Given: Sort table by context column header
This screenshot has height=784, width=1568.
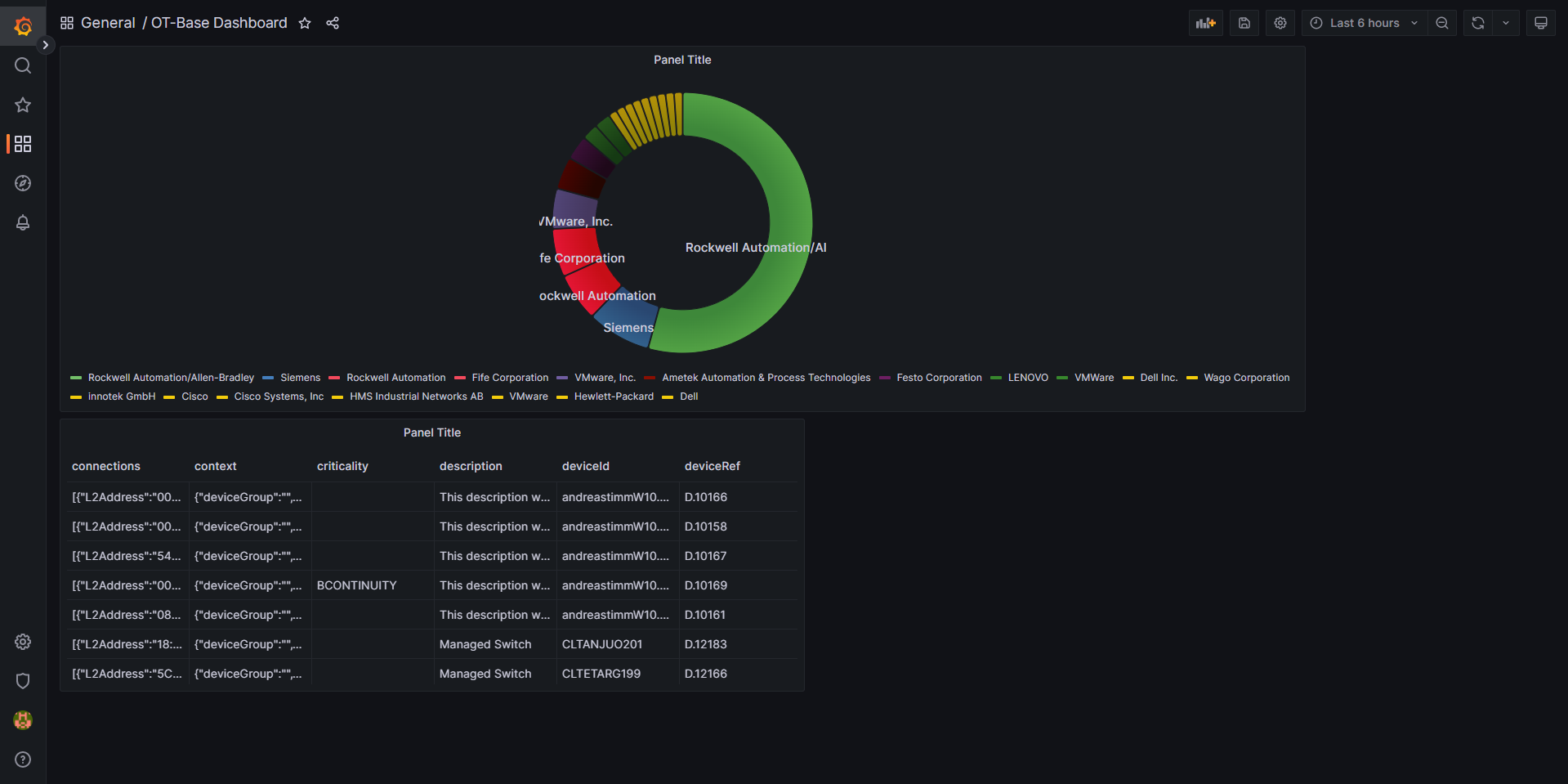Looking at the screenshot, I should coord(216,466).
